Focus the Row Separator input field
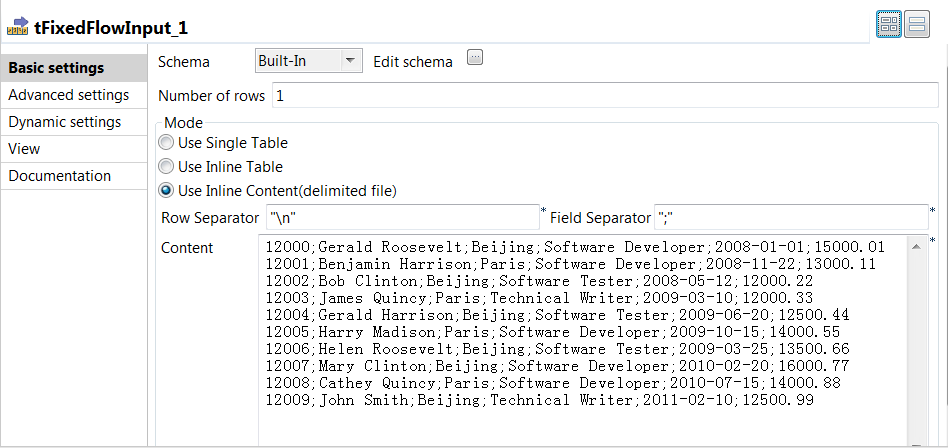The image size is (948, 448). pos(402,217)
